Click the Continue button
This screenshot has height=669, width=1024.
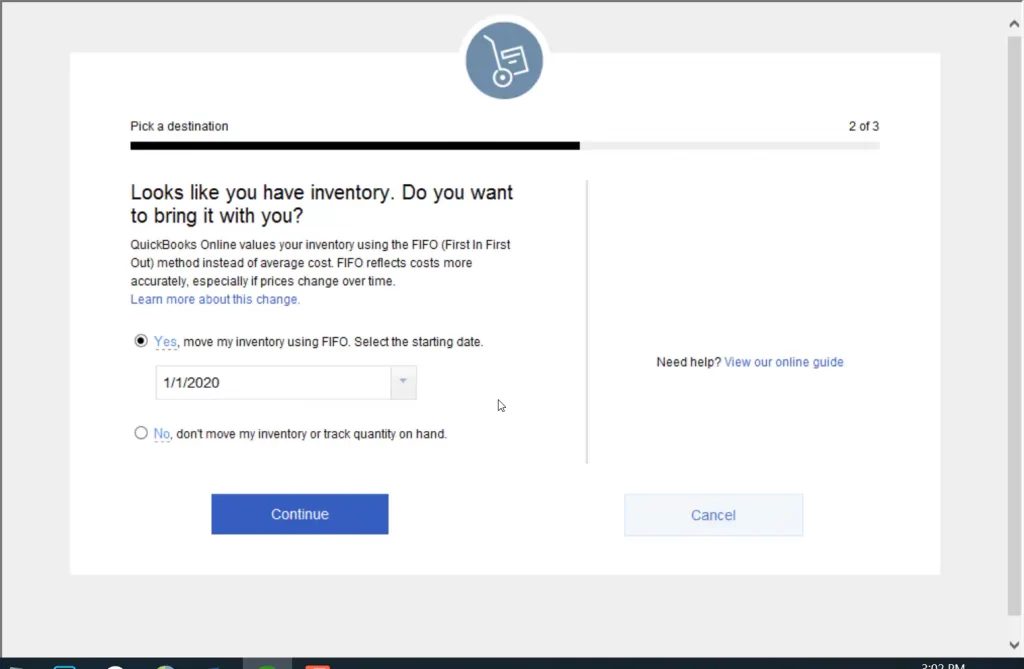coord(300,514)
